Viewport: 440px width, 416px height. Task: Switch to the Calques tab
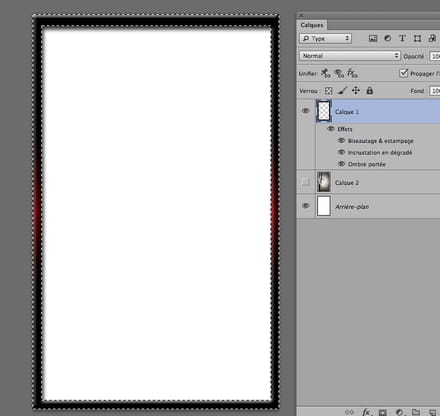pyautogui.click(x=312, y=25)
